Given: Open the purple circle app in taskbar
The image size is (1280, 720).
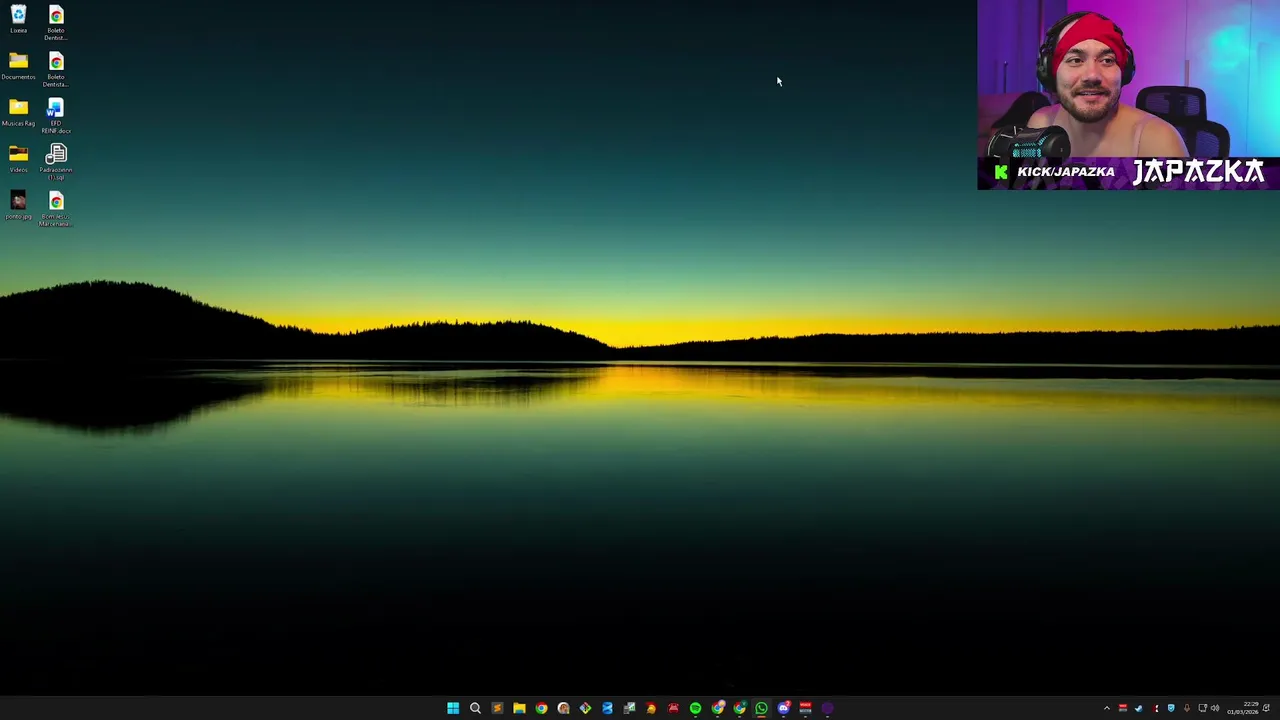Looking at the screenshot, I should point(827,708).
